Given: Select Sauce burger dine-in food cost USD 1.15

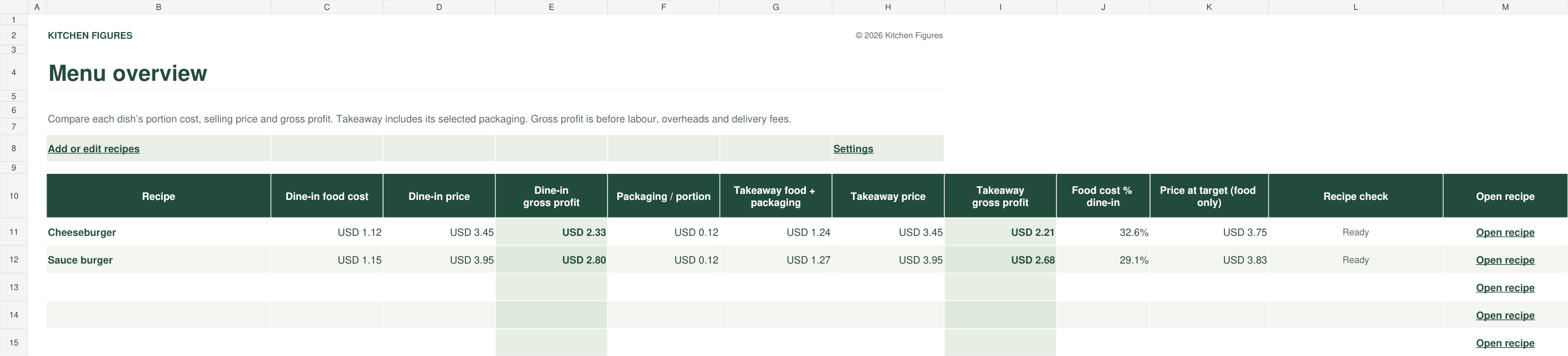Looking at the screenshot, I should point(327,260).
